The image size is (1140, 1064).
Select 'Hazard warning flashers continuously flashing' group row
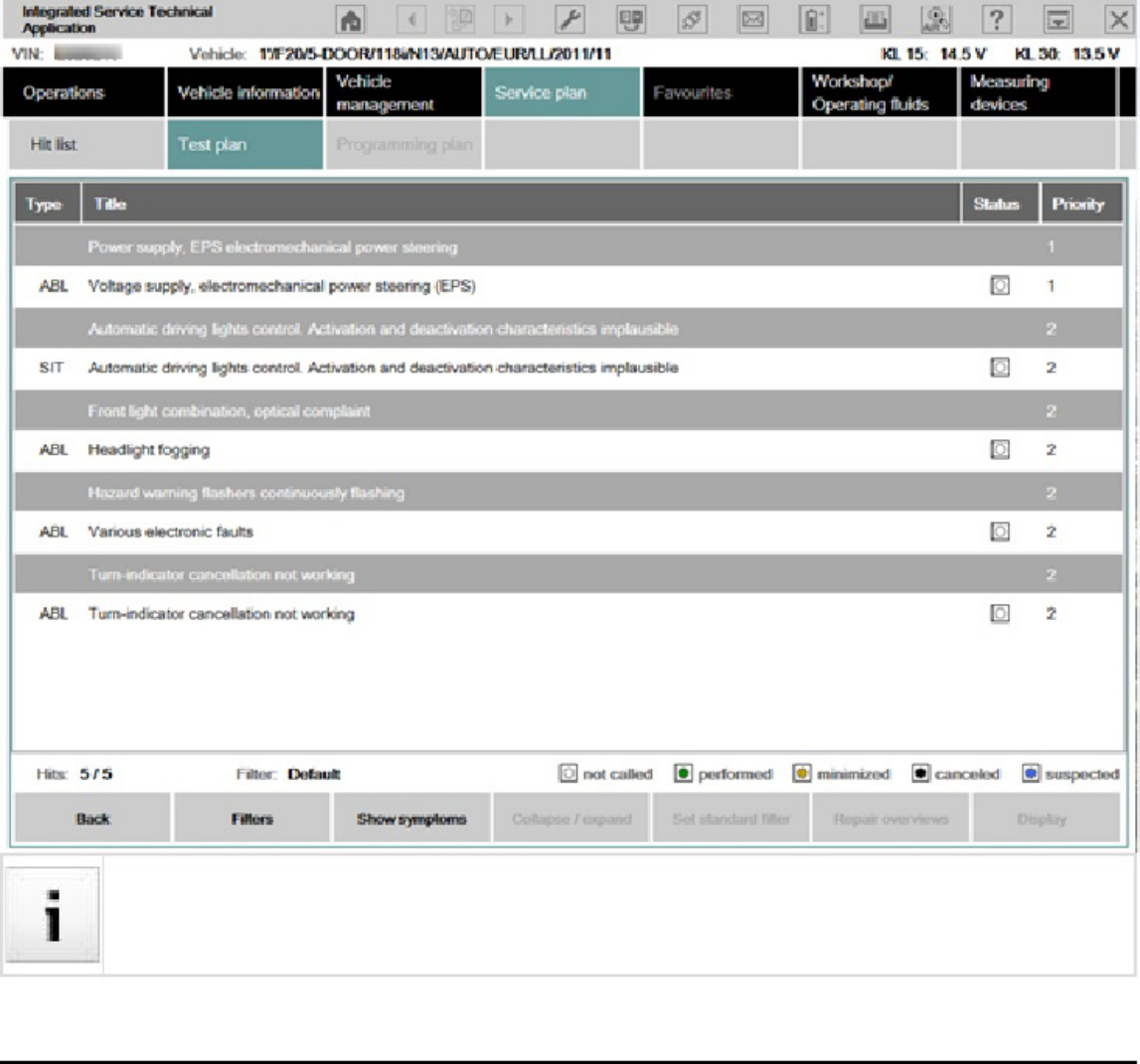point(569,494)
